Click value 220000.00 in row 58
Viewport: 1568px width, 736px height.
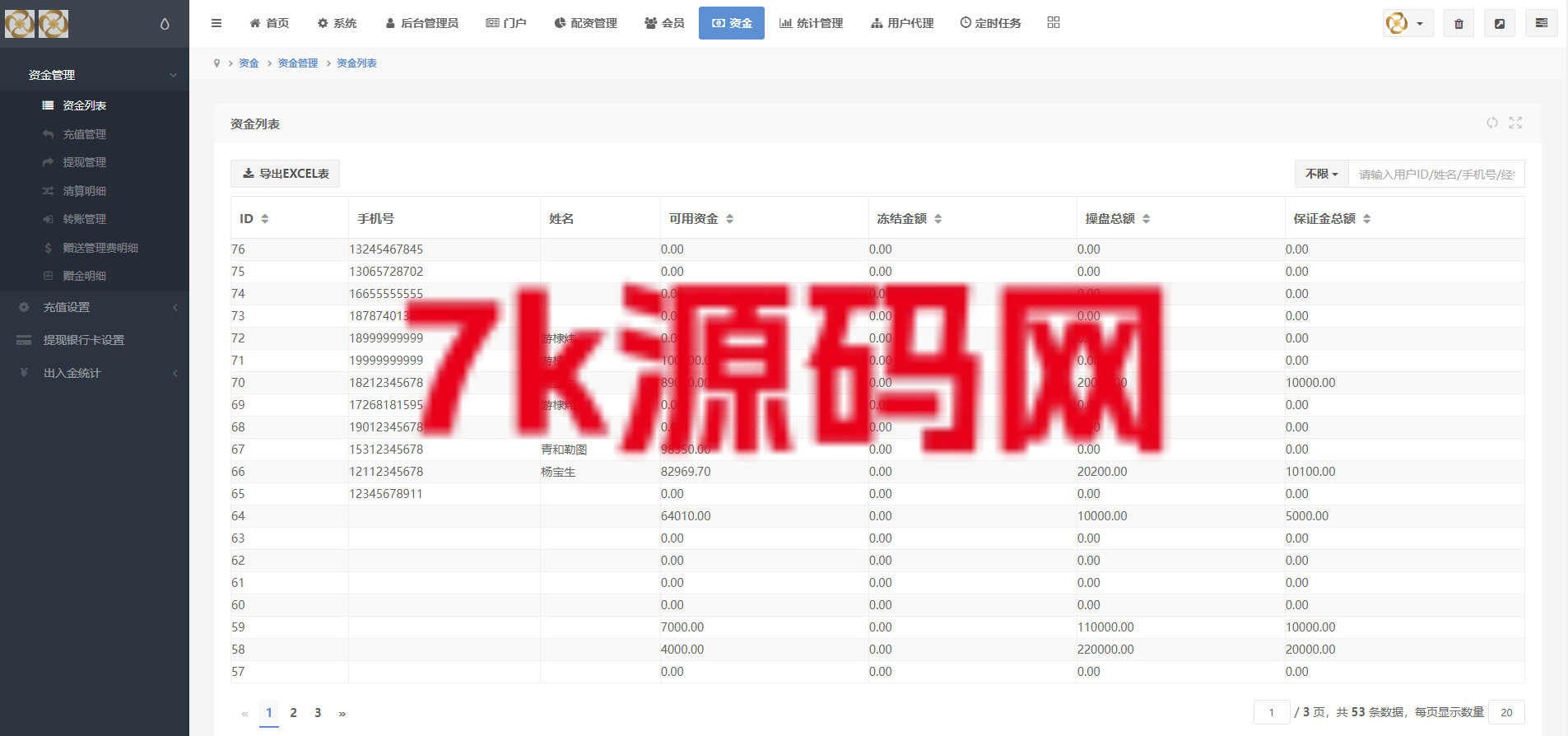pyautogui.click(x=1105, y=650)
